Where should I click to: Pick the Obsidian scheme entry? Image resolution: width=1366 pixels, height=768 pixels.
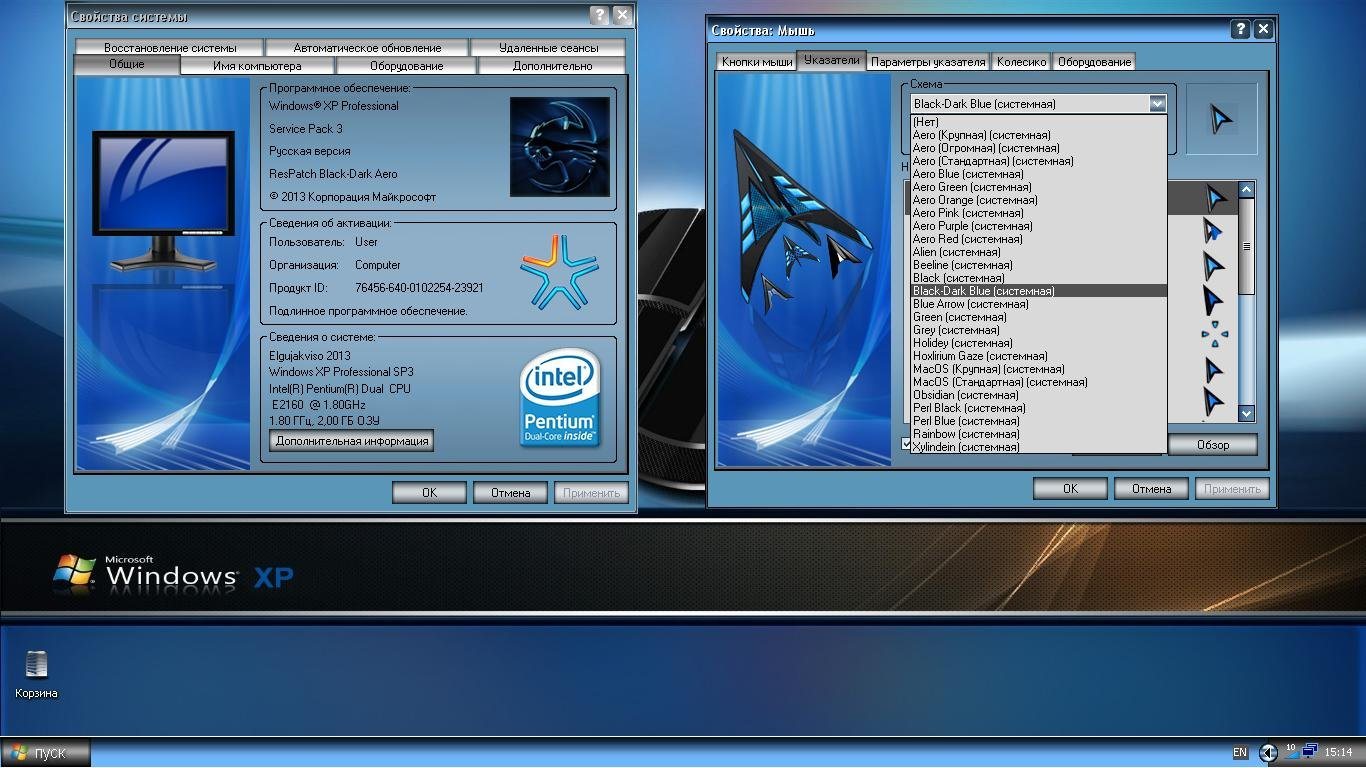coord(1038,395)
